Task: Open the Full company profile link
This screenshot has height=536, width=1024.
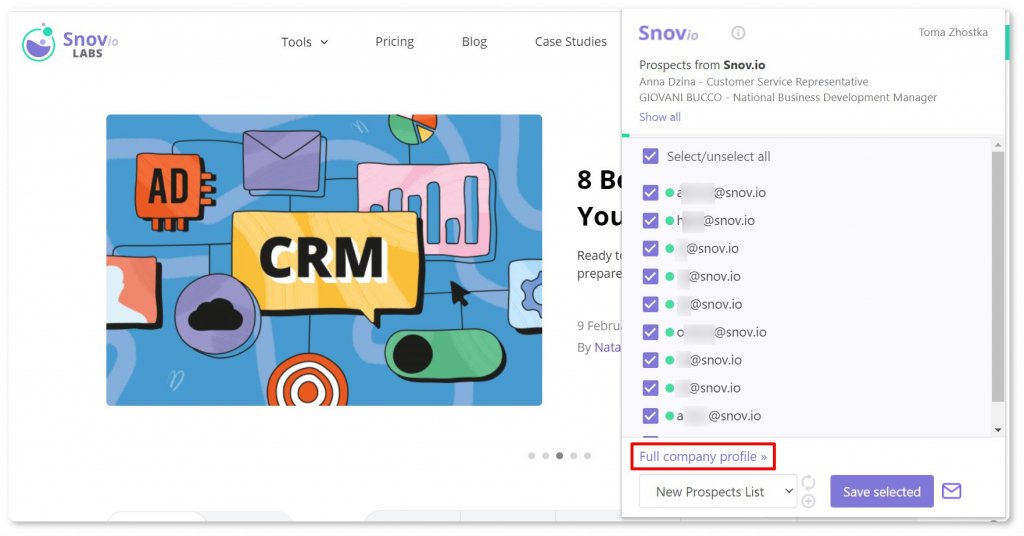Action: pyautogui.click(x=703, y=456)
